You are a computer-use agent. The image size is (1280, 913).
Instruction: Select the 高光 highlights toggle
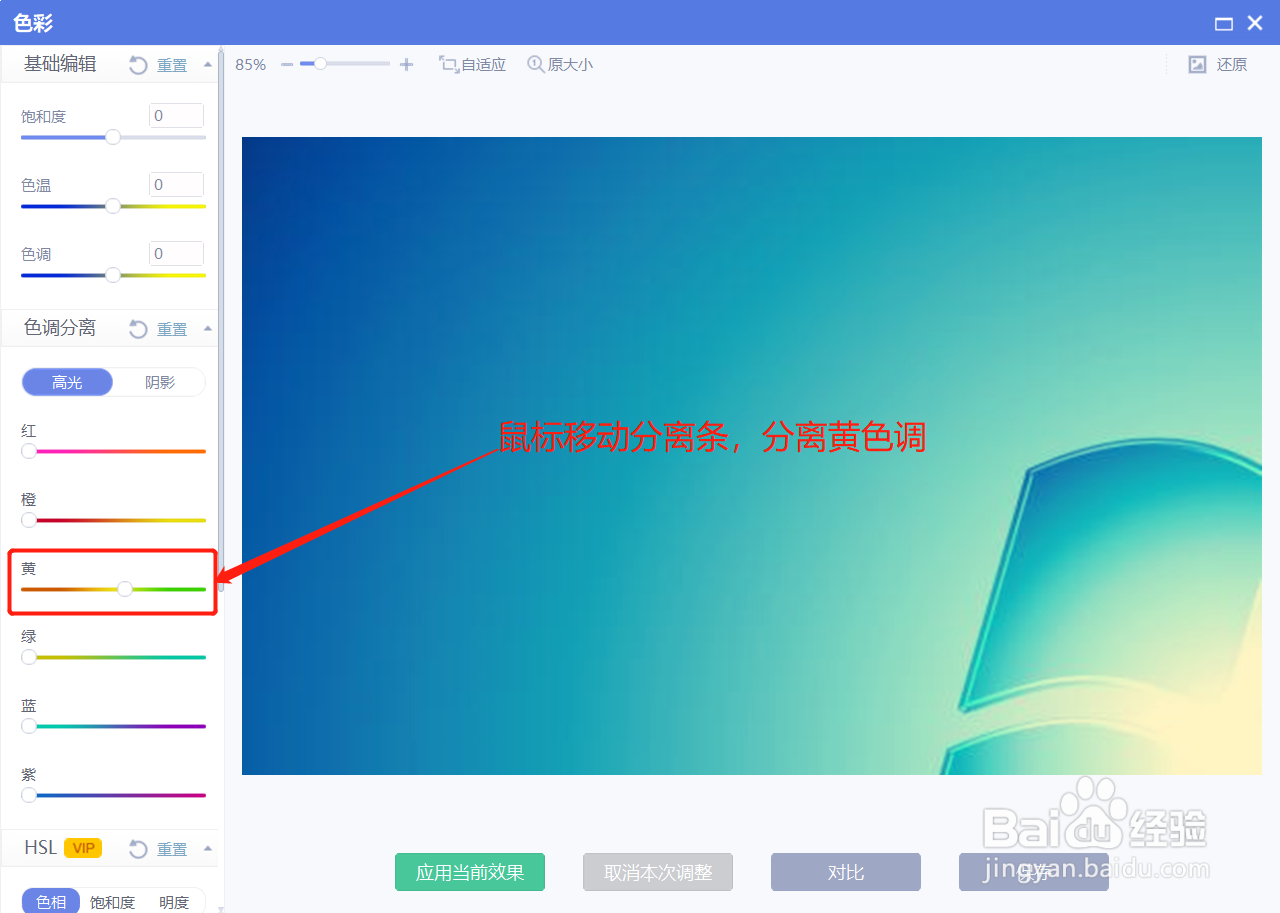click(x=67, y=382)
